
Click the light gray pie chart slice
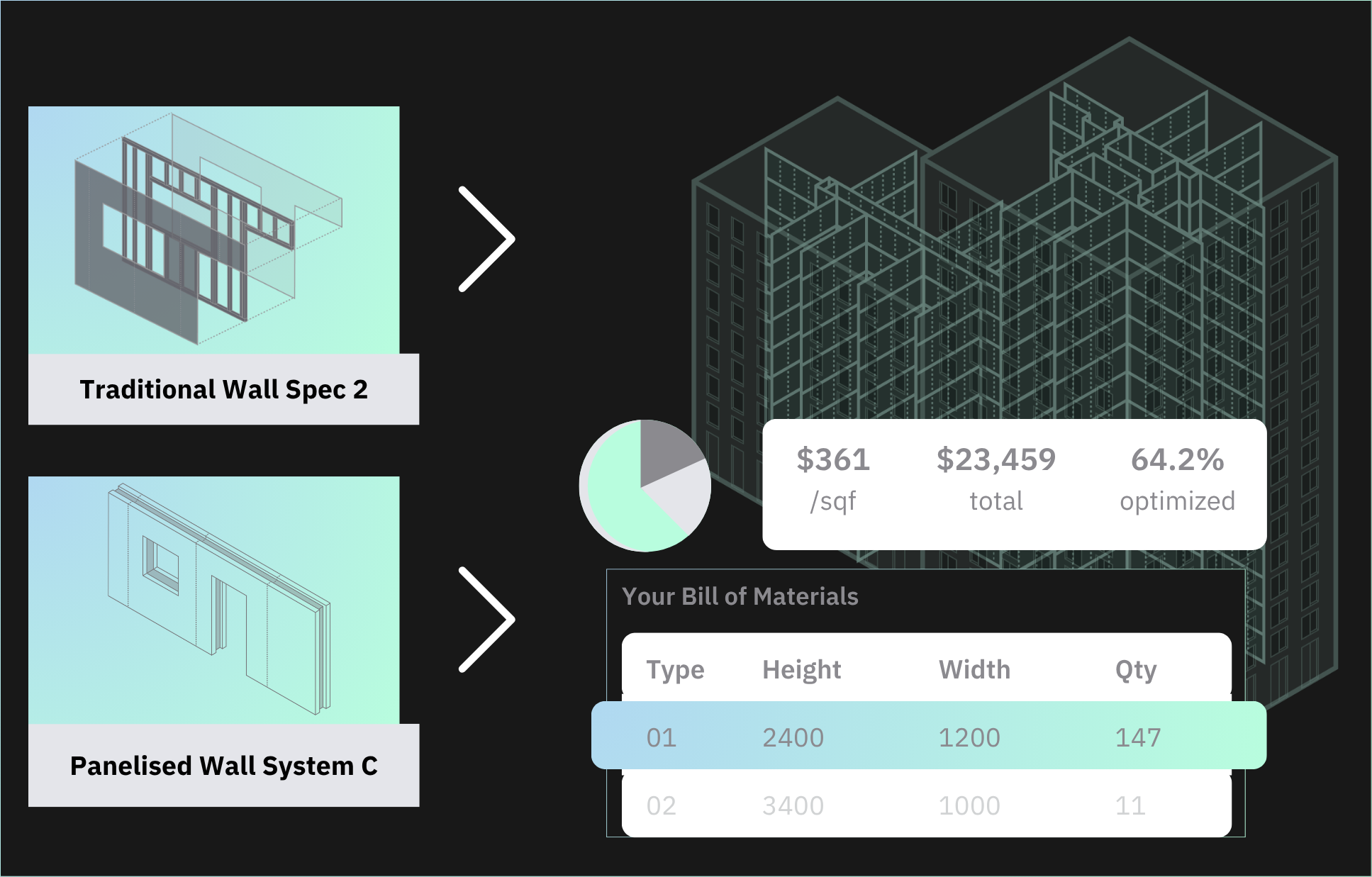coord(682,496)
